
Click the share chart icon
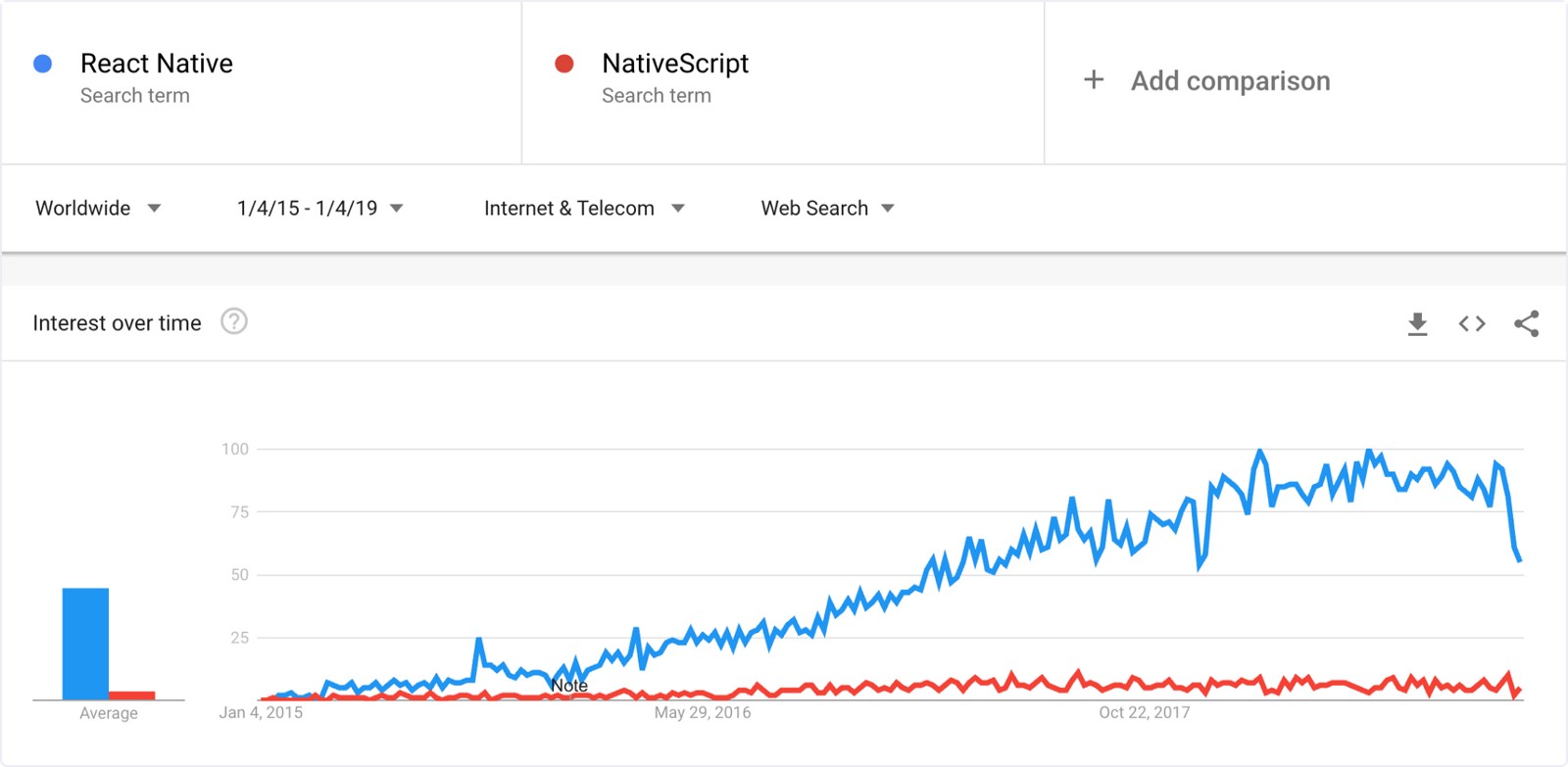(x=1526, y=324)
